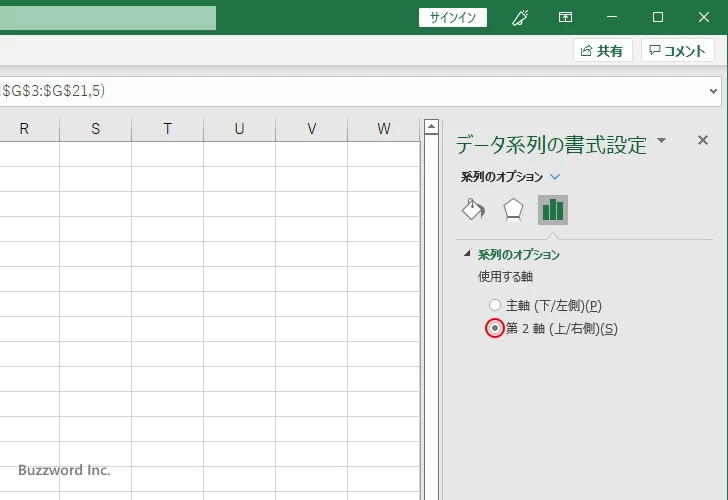
Task: Collapse the 系列のオプション section triangle
Action: tap(467, 253)
